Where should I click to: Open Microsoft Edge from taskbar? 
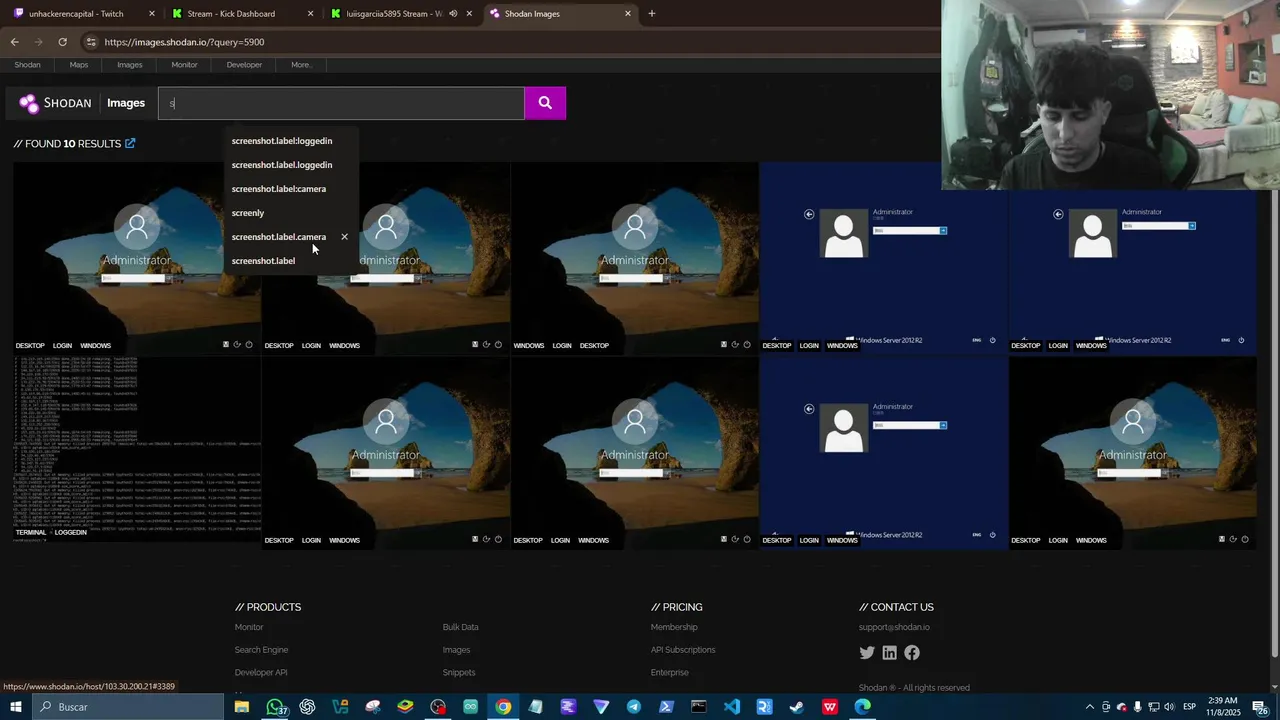862,707
